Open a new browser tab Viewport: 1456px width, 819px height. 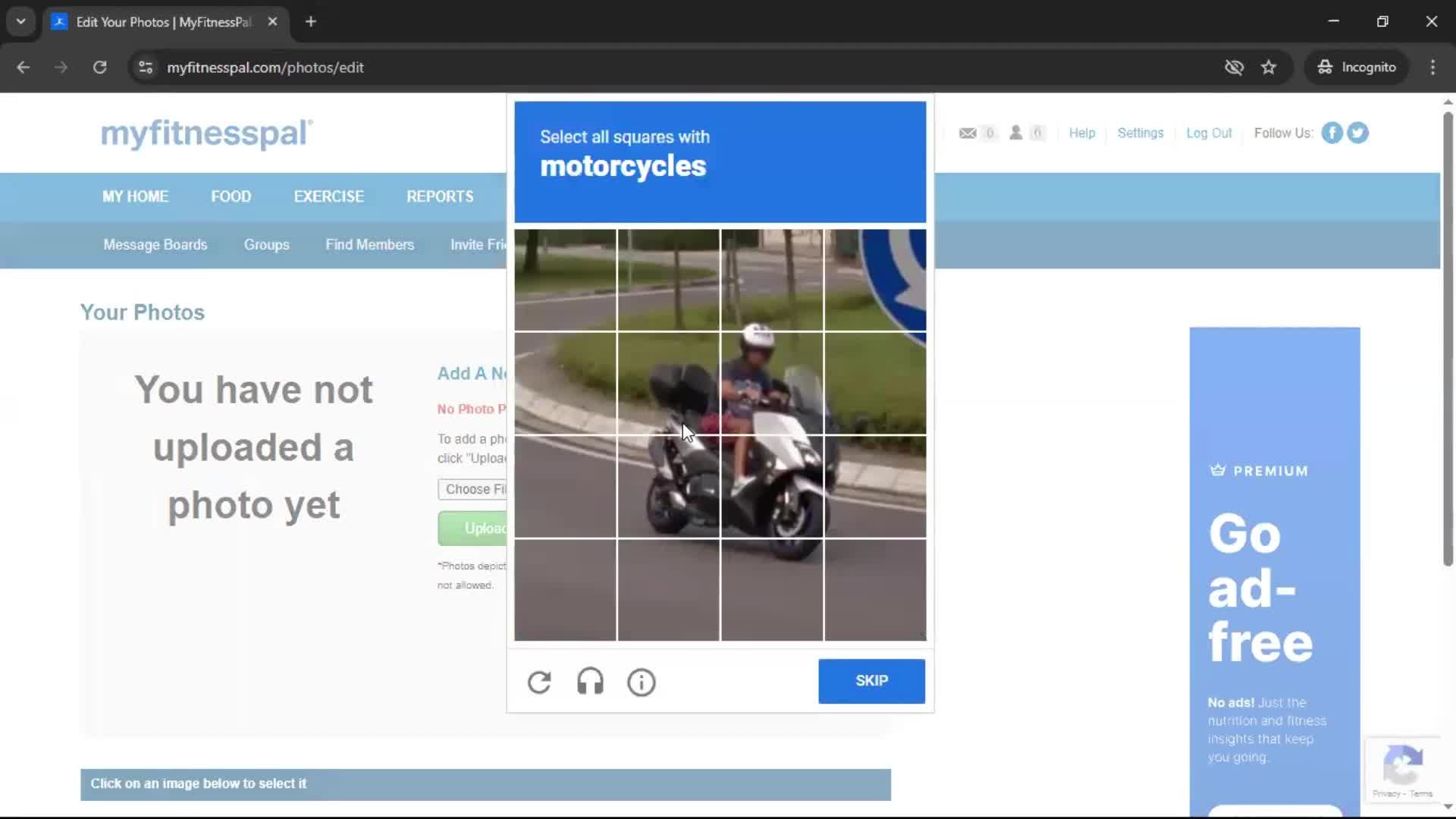310,21
